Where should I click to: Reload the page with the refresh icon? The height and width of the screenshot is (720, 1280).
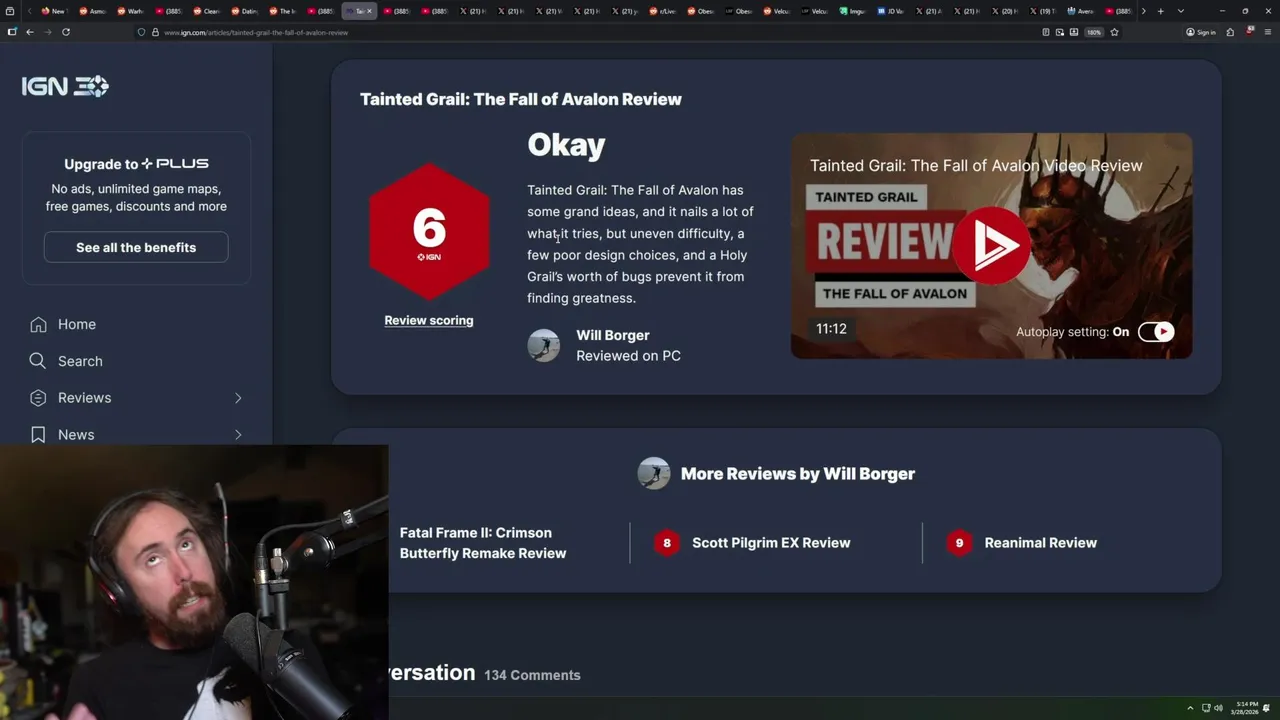[x=66, y=32]
